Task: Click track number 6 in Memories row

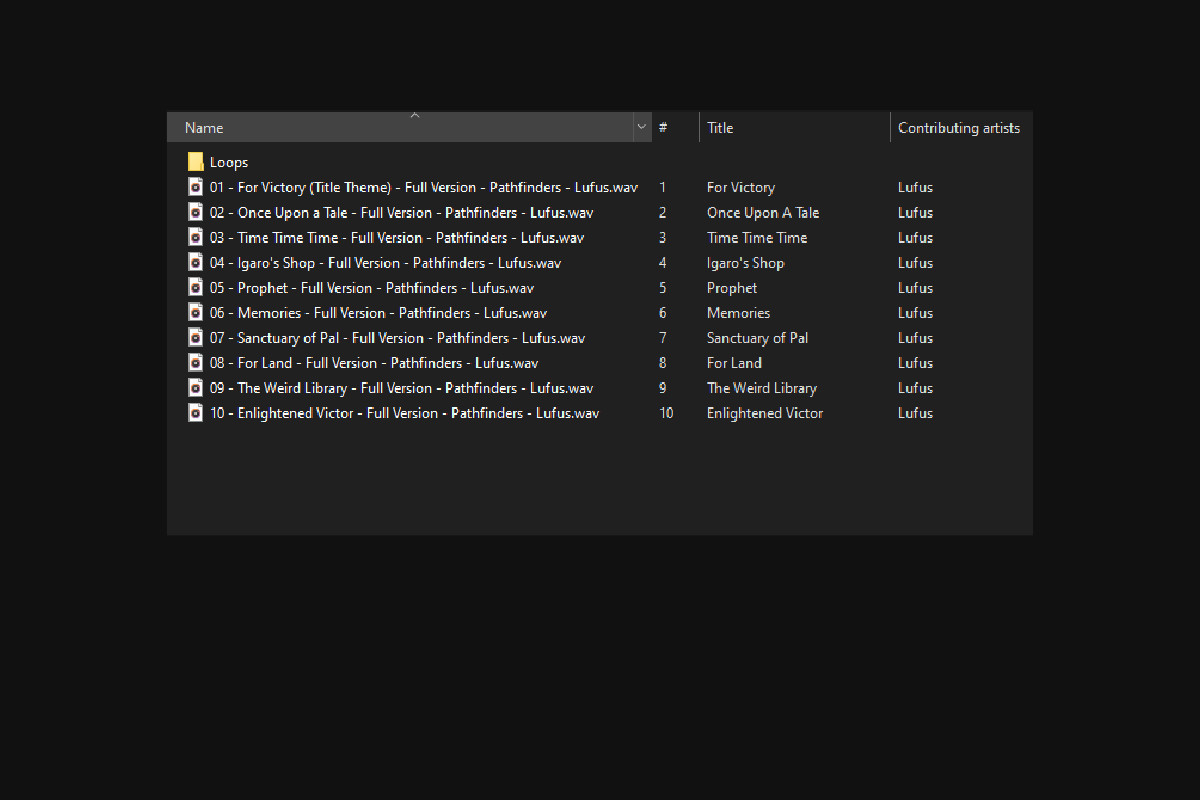Action: click(663, 313)
